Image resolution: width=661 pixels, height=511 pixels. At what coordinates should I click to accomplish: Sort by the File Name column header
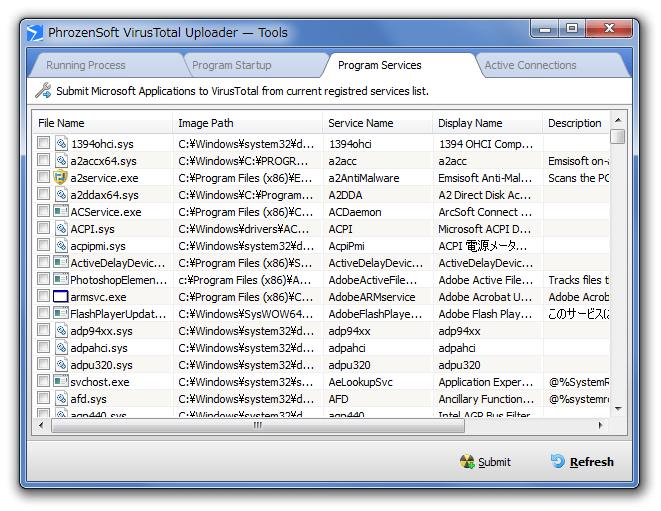tap(102, 123)
